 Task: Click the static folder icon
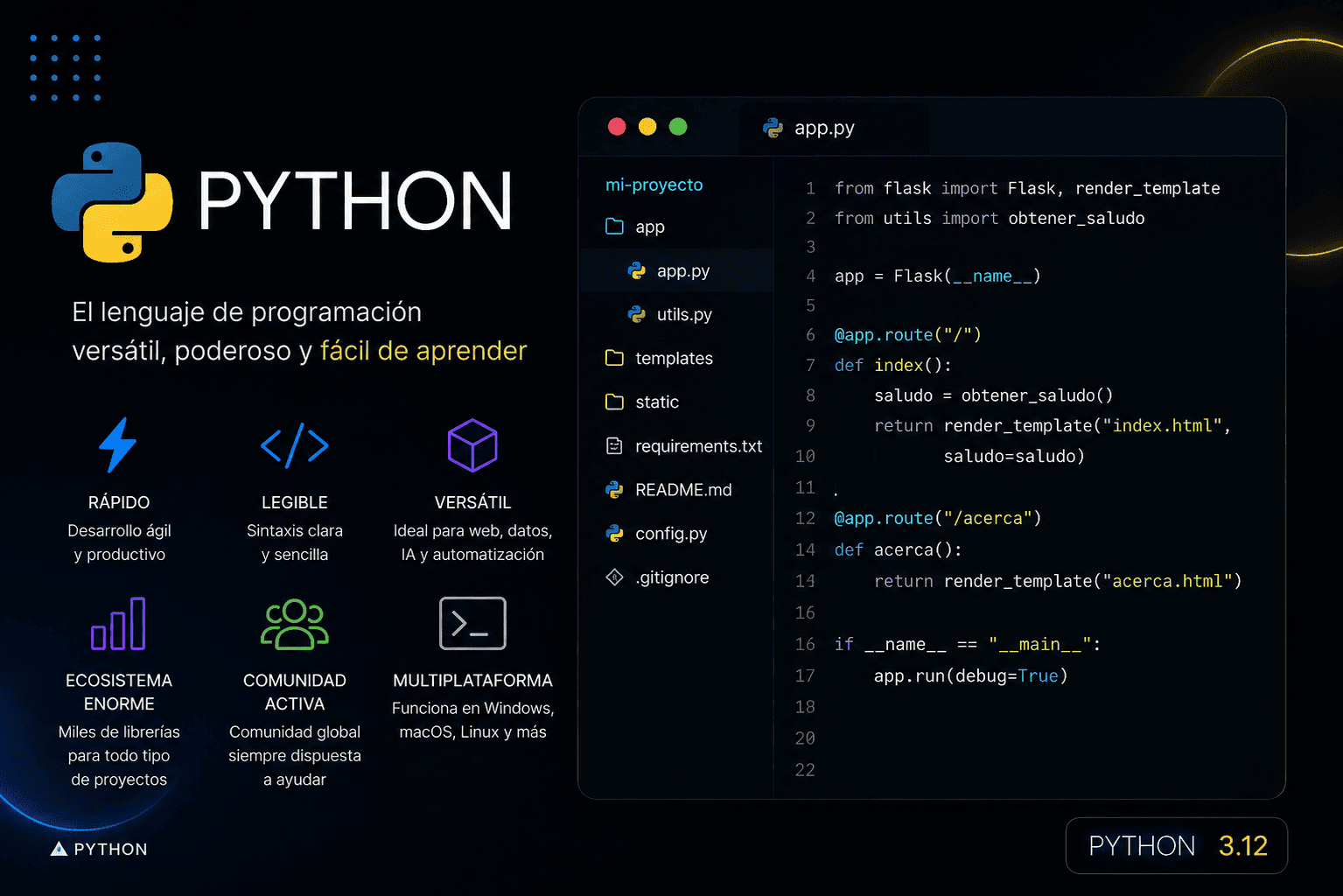615,402
